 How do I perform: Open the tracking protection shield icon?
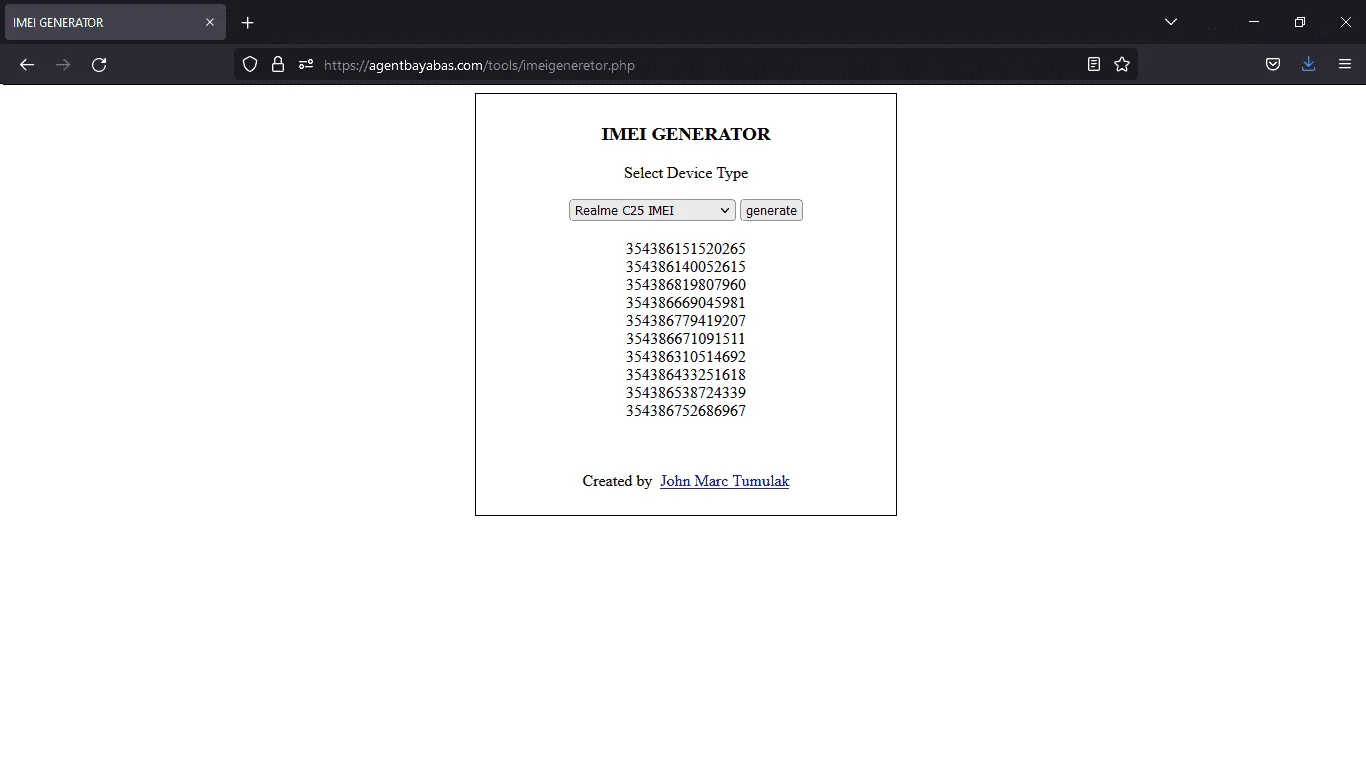[x=250, y=64]
